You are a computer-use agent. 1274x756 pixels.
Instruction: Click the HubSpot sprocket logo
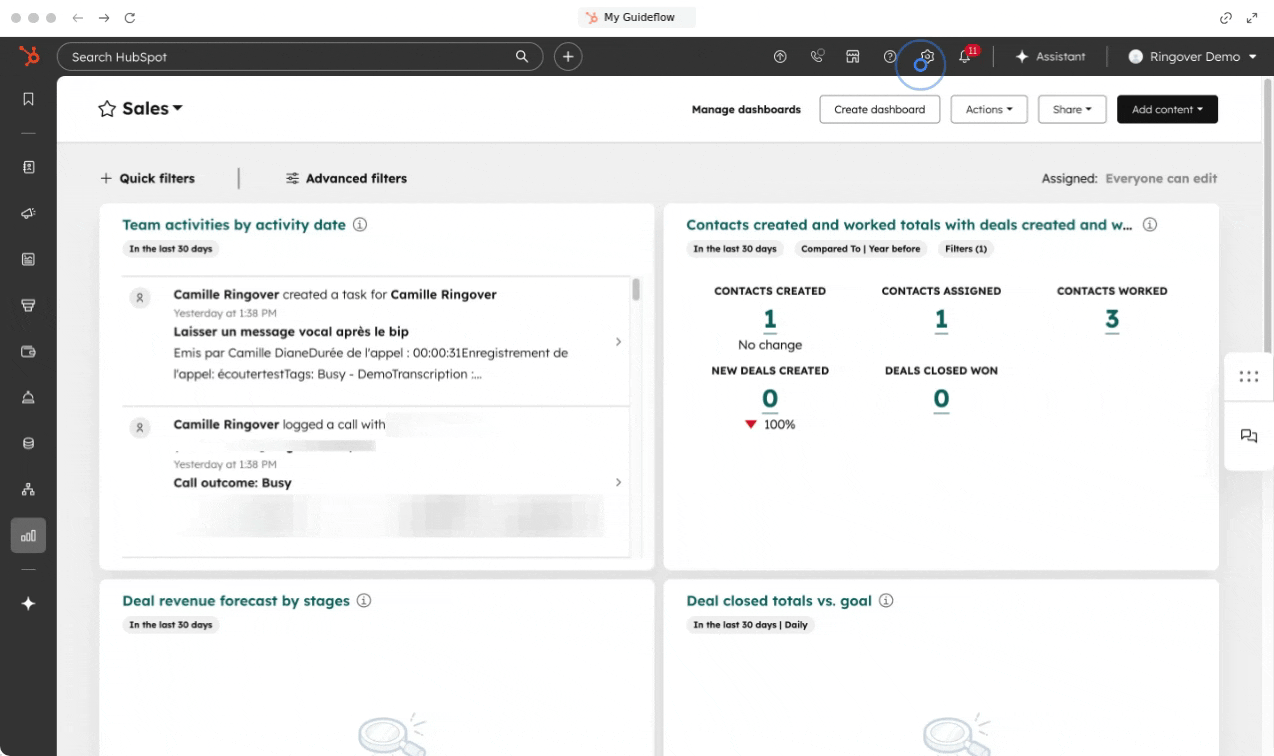pyautogui.click(x=28, y=57)
